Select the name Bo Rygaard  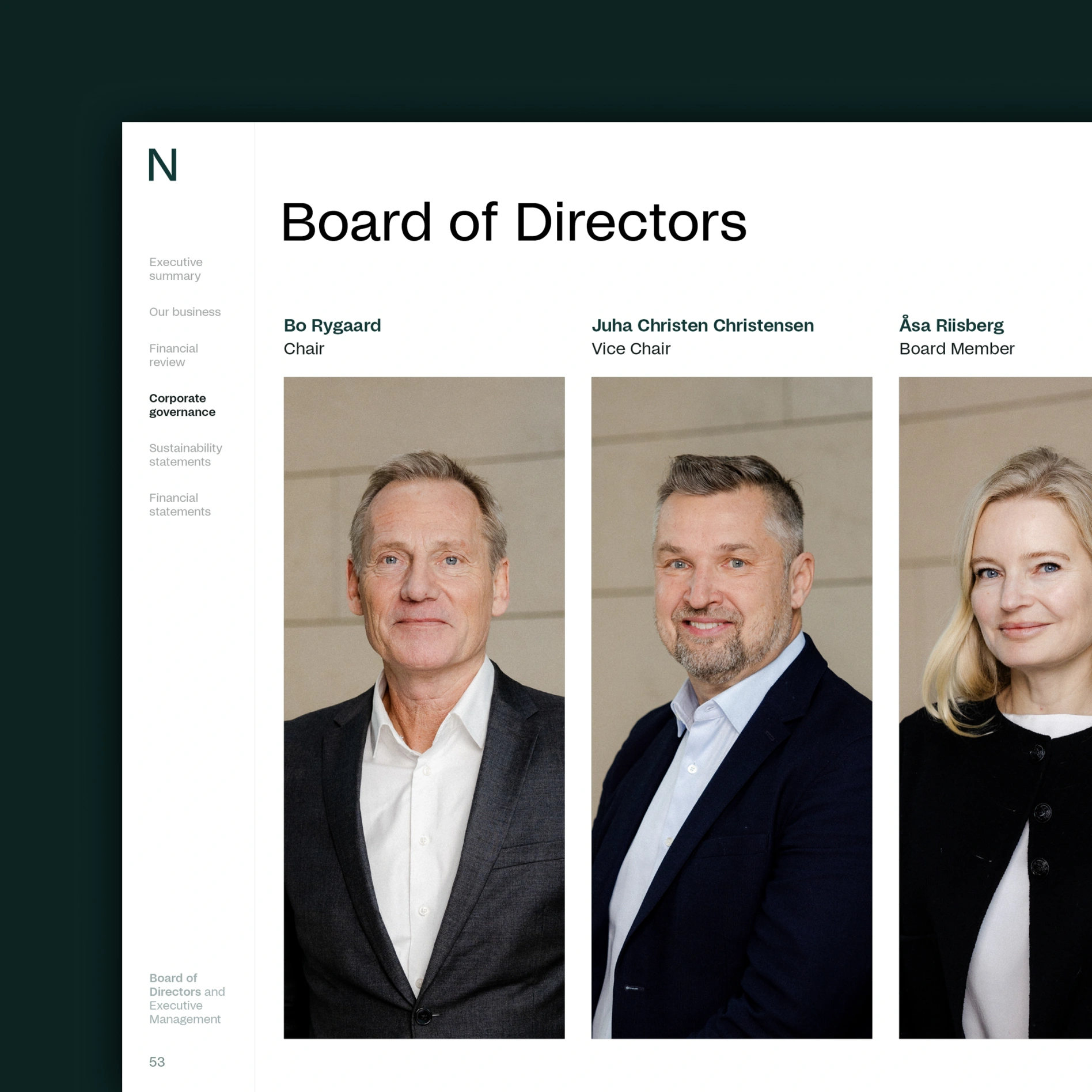pyautogui.click(x=332, y=325)
